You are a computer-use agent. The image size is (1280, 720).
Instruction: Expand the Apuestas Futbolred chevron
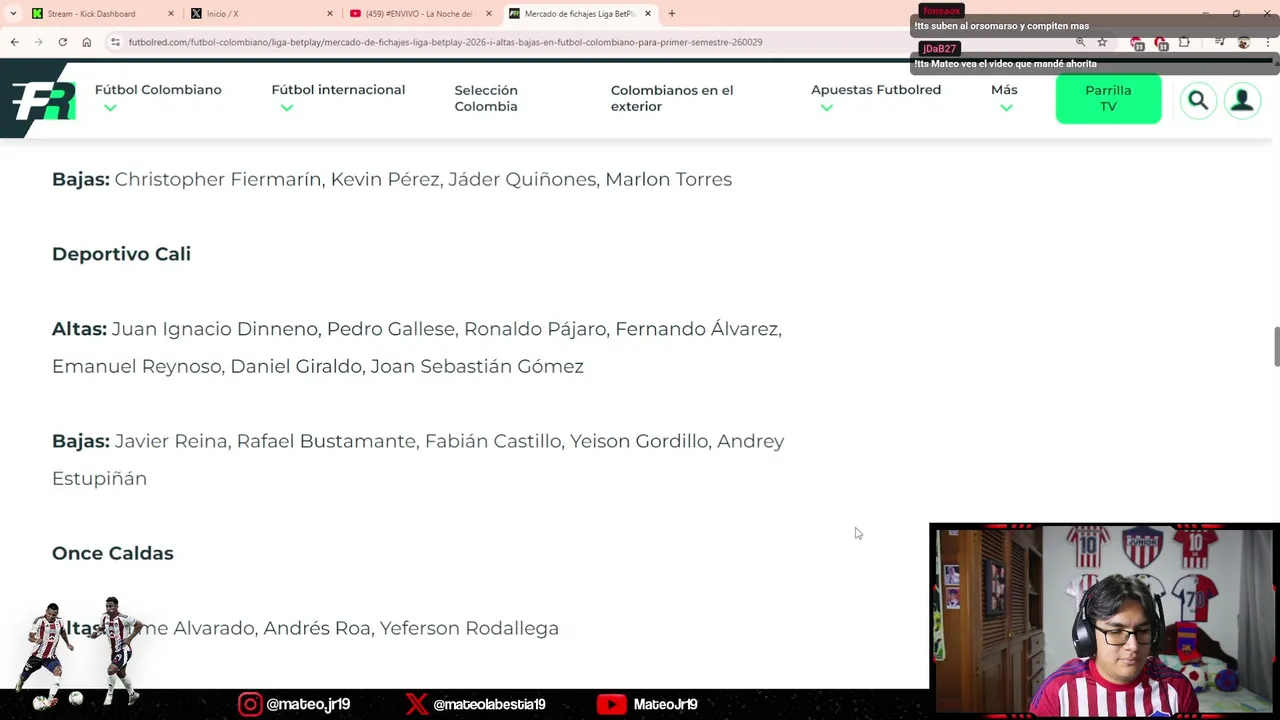pos(826,108)
